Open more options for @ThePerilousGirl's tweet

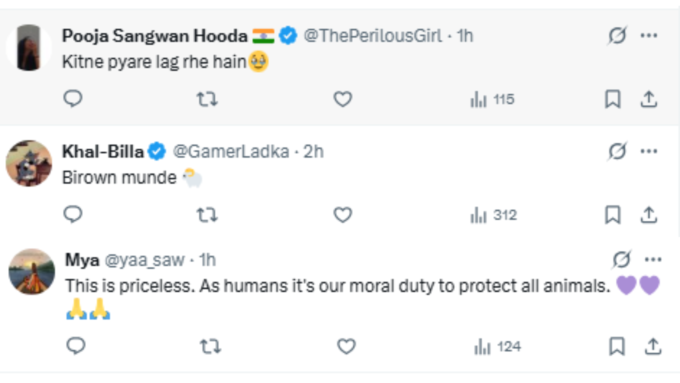[649, 36]
